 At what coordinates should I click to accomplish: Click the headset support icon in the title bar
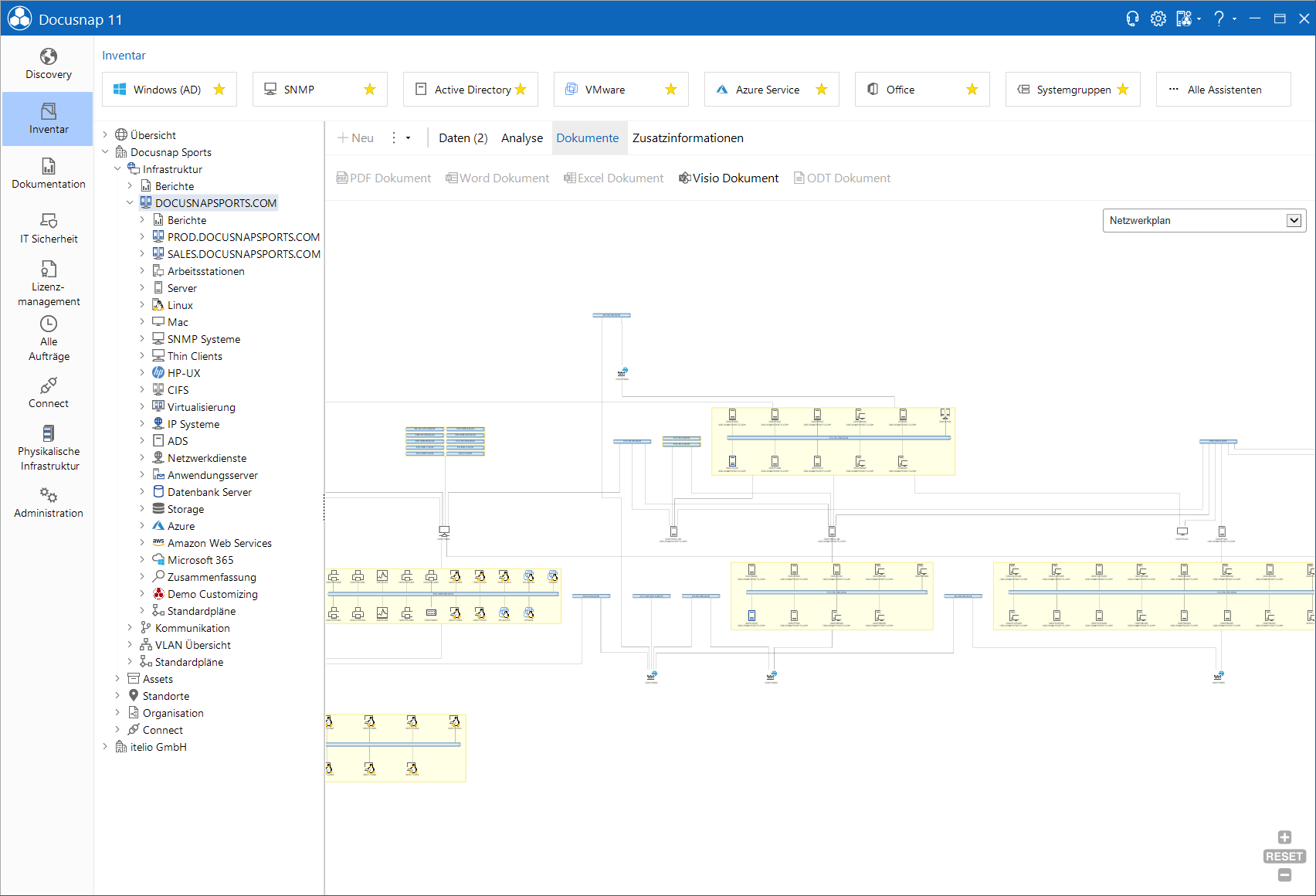click(x=1132, y=19)
